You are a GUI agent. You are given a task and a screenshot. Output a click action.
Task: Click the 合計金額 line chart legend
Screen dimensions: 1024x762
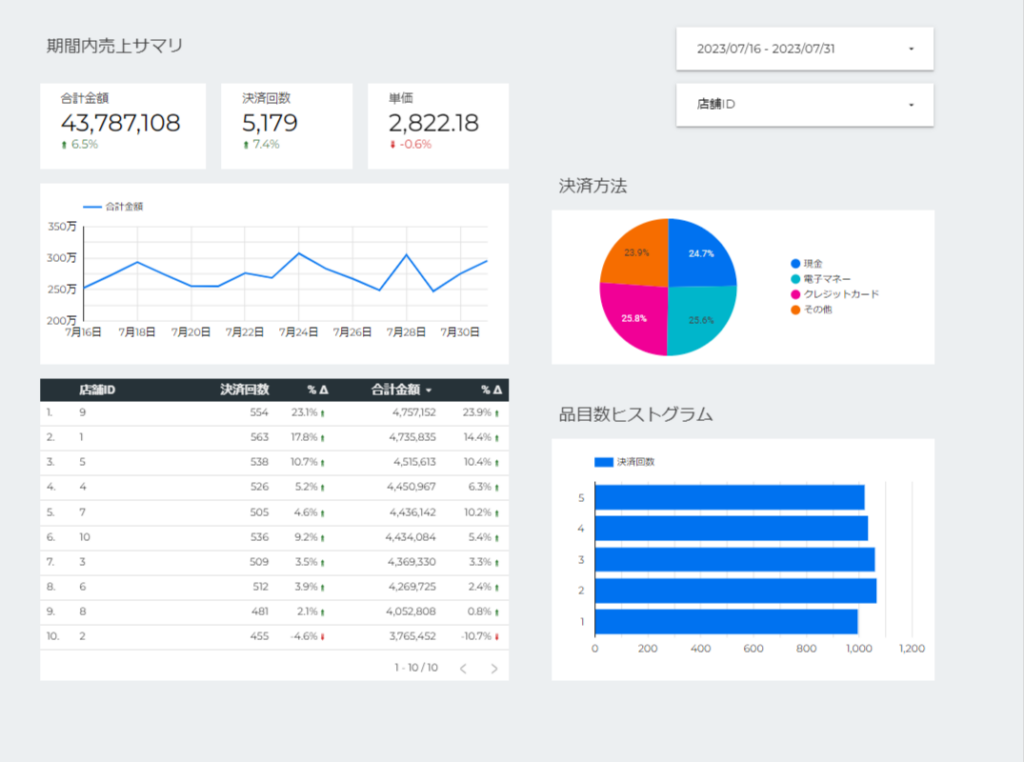click(x=112, y=207)
